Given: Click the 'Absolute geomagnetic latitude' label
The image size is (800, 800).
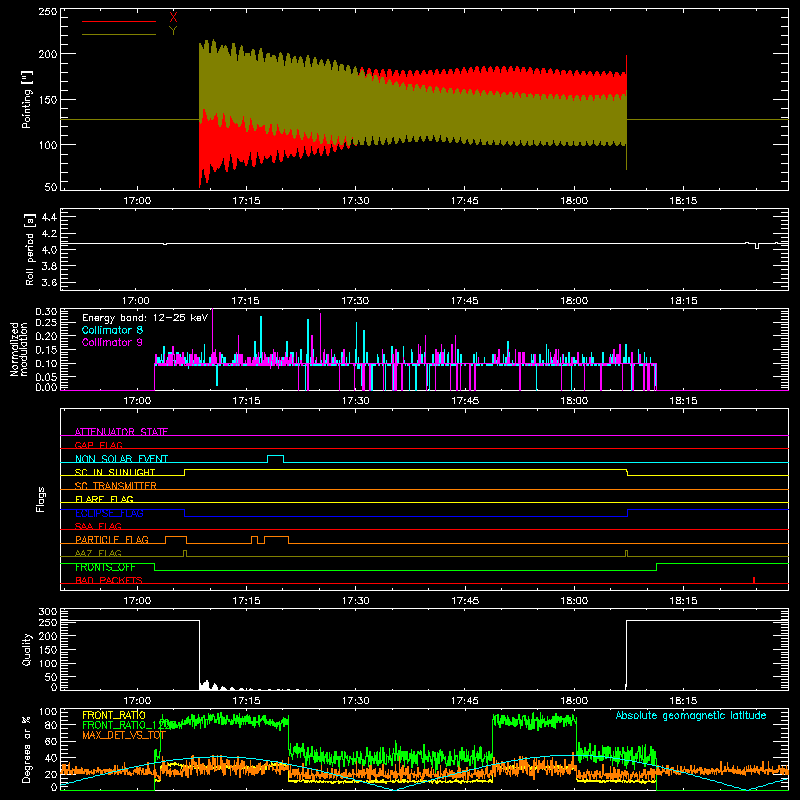Looking at the screenshot, I should [691, 715].
